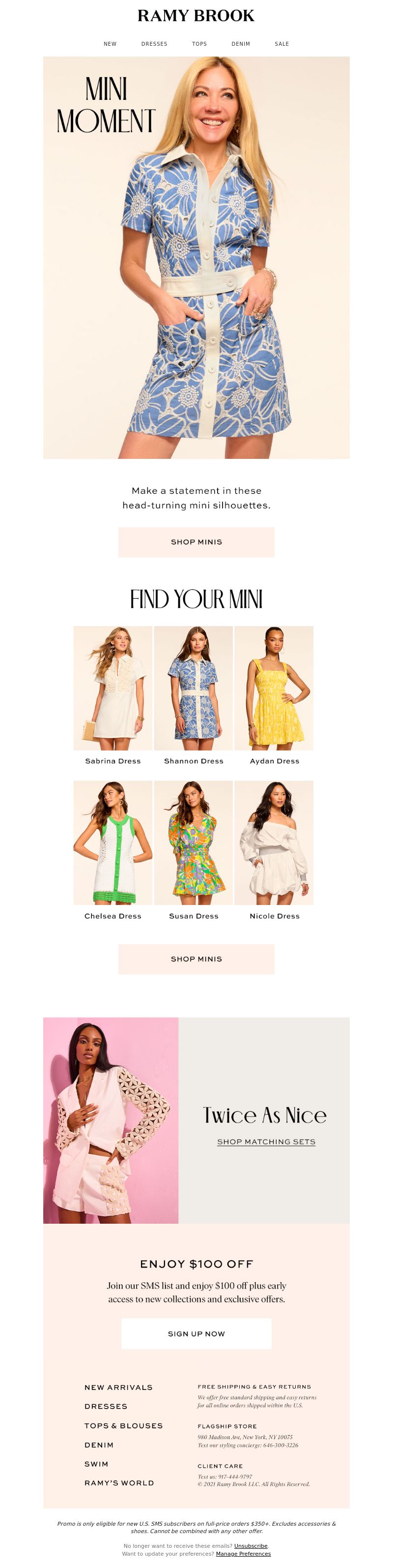Open the Manage Preferences link
The image size is (393, 1568).
pos(243,1553)
